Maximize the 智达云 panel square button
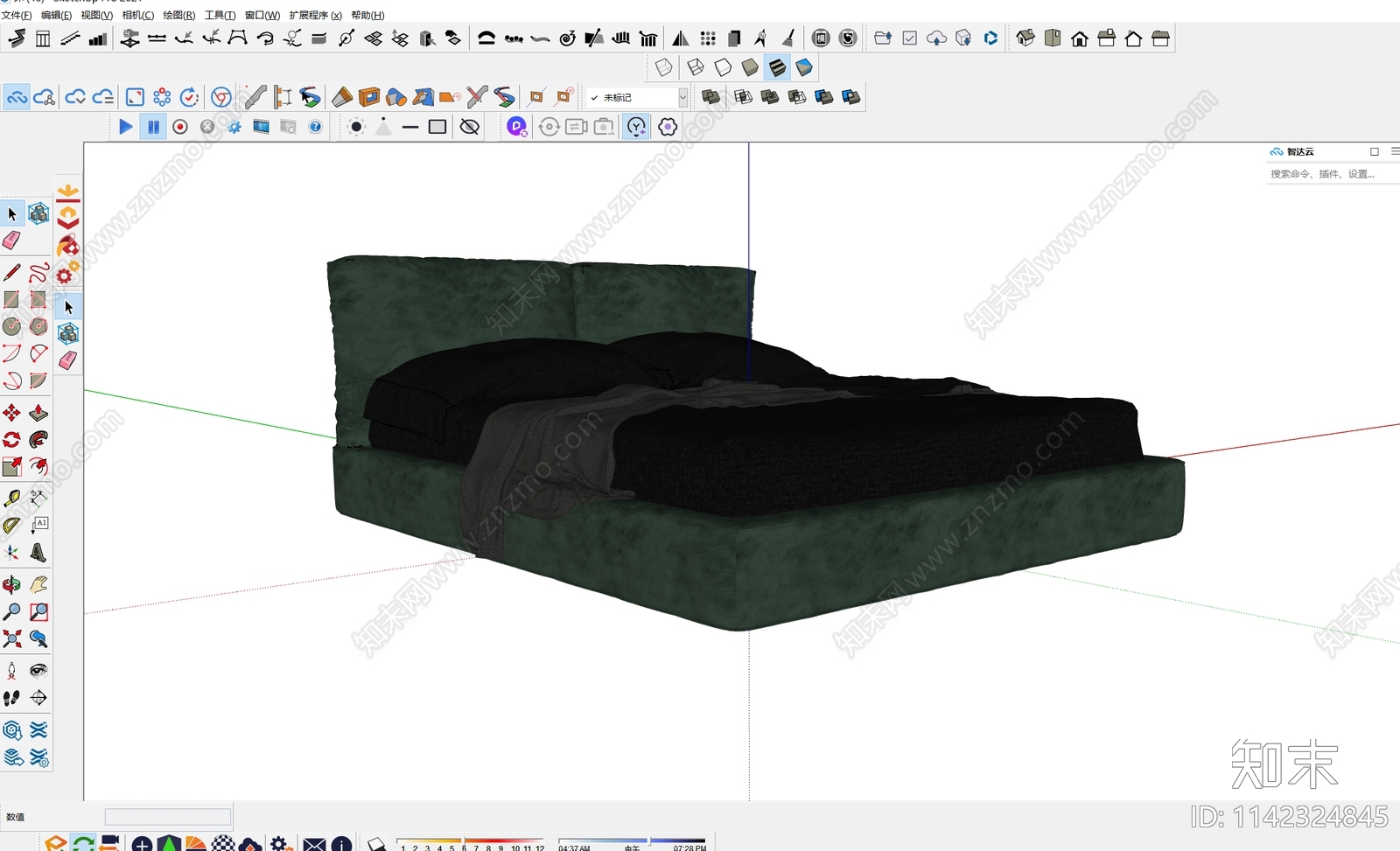 pos(1375,151)
